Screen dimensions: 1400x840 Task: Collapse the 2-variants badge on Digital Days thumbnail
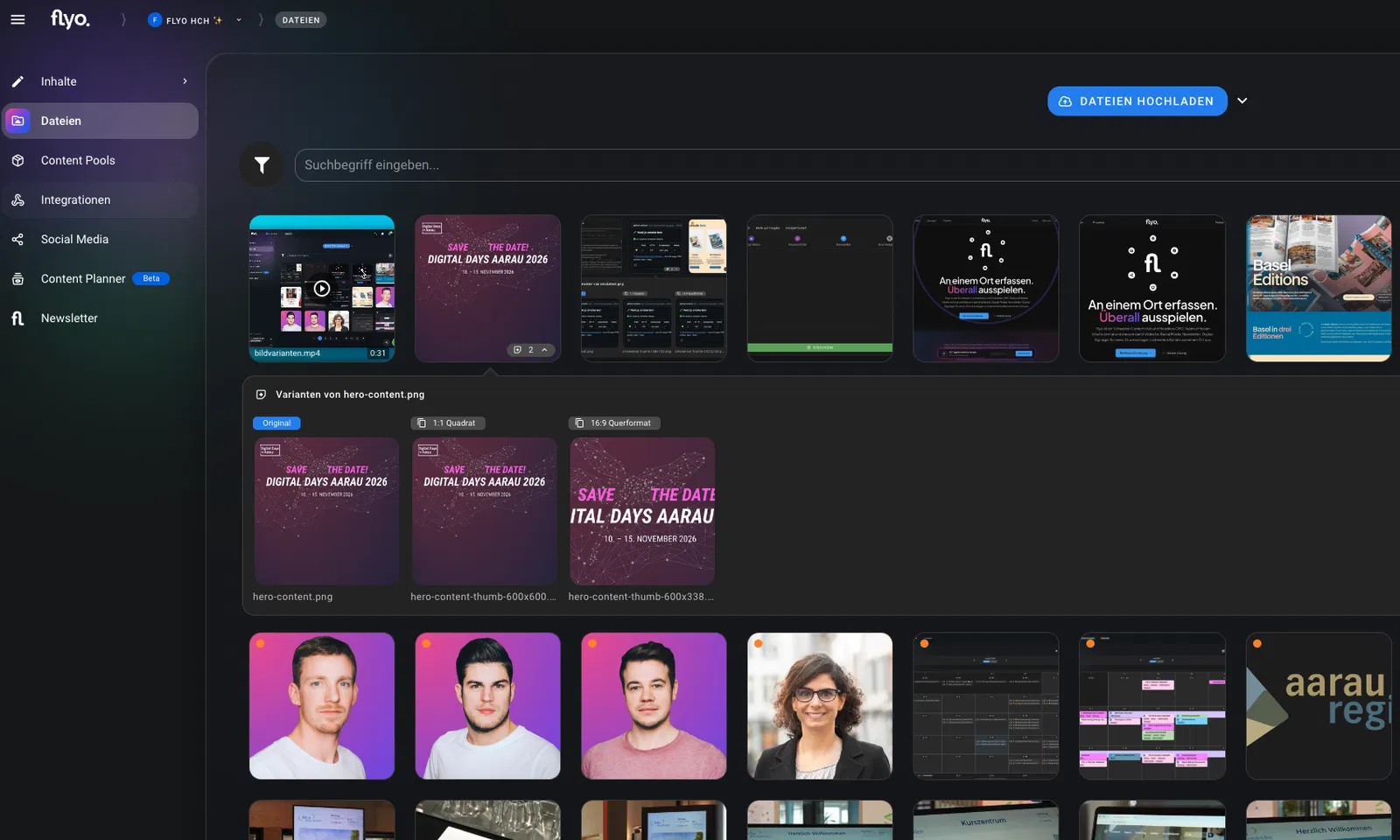coord(531,350)
